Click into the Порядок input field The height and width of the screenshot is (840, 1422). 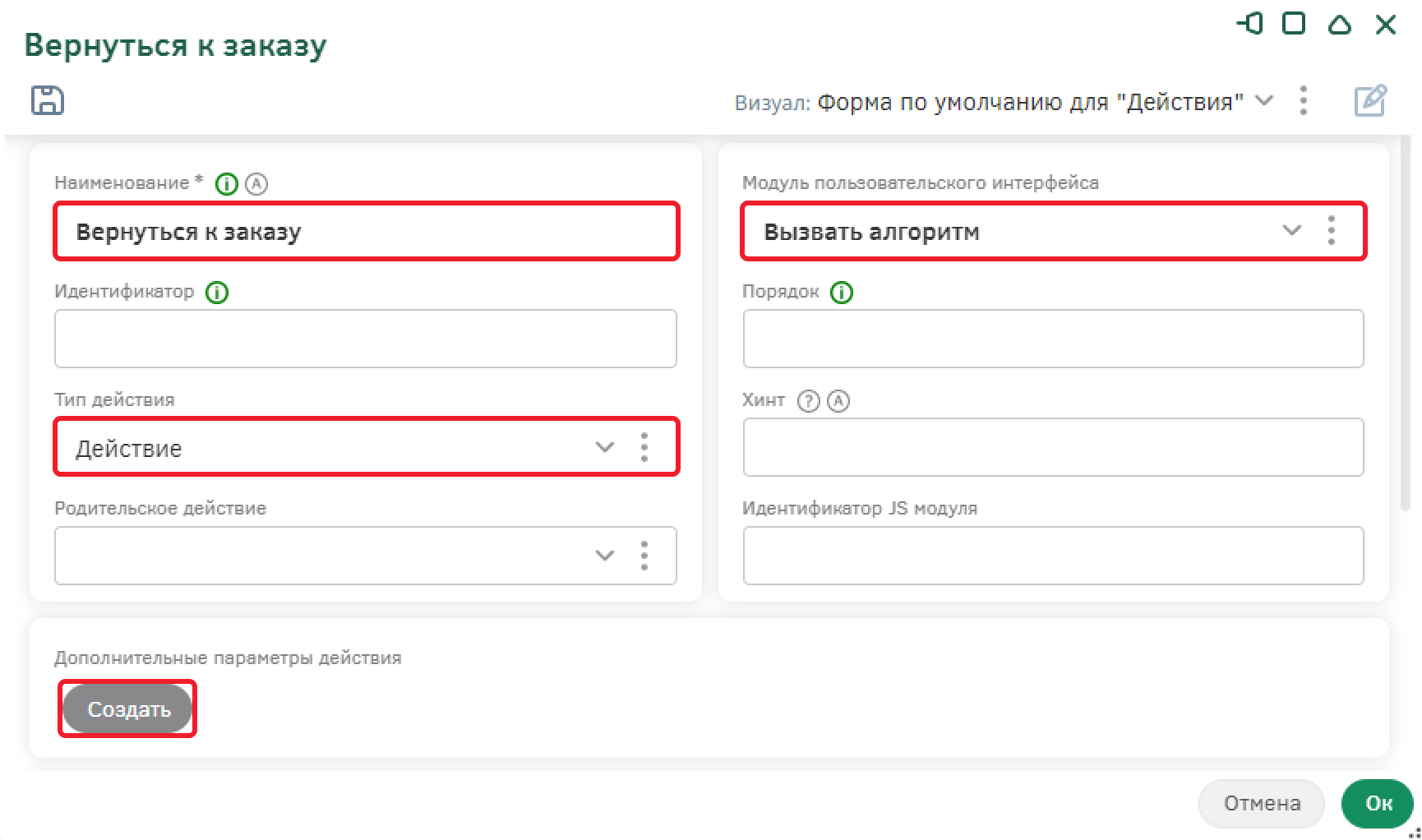[1053, 339]
